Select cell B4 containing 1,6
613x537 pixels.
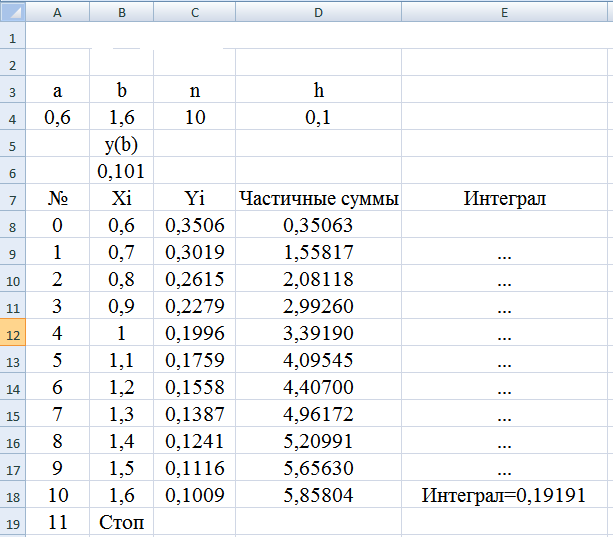pyautogui.click(x=122, y=116)
